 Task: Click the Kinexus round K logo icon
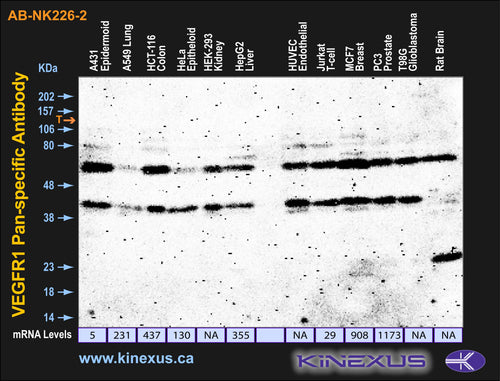click(465, 361)
